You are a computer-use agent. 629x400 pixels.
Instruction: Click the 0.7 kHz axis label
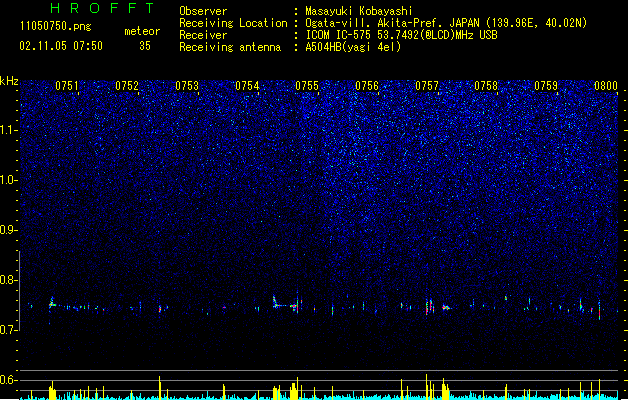pyautogui.click(x=9, y=330)
